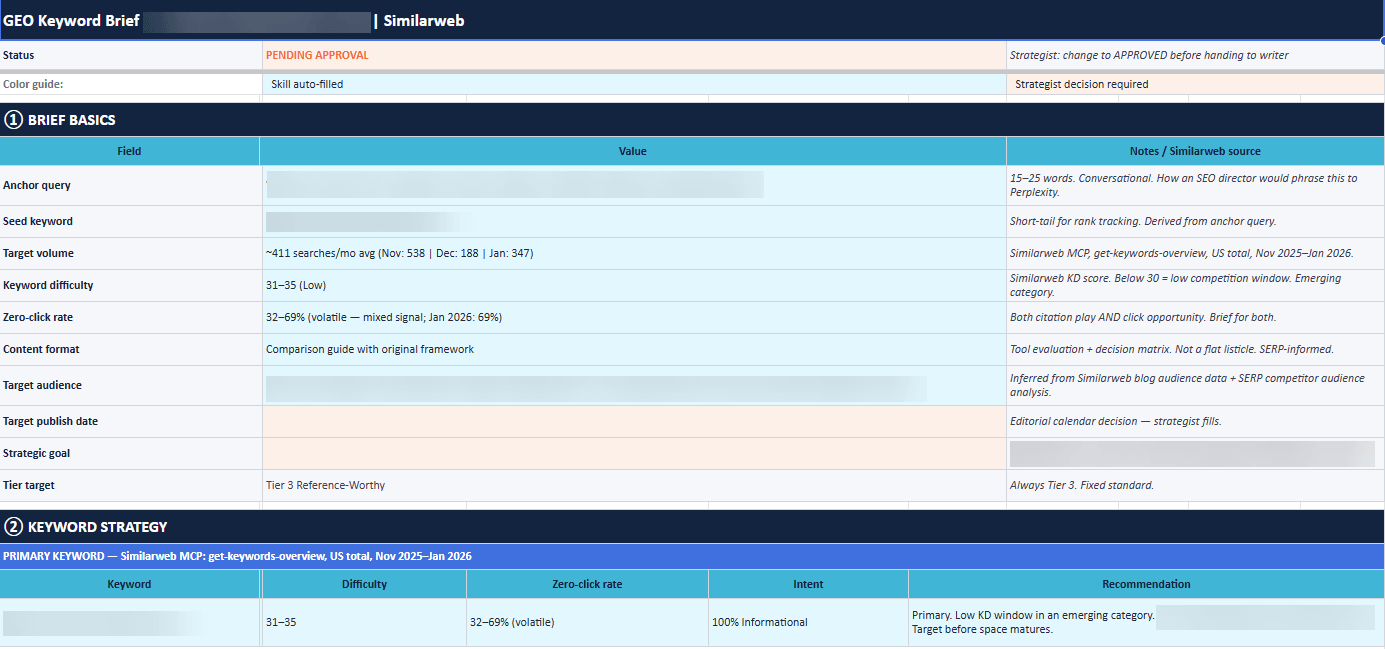Click the '32–69% (volatile — mixed signal' cell
Viewport: 1385px width, 649px height.
point(634,317)
